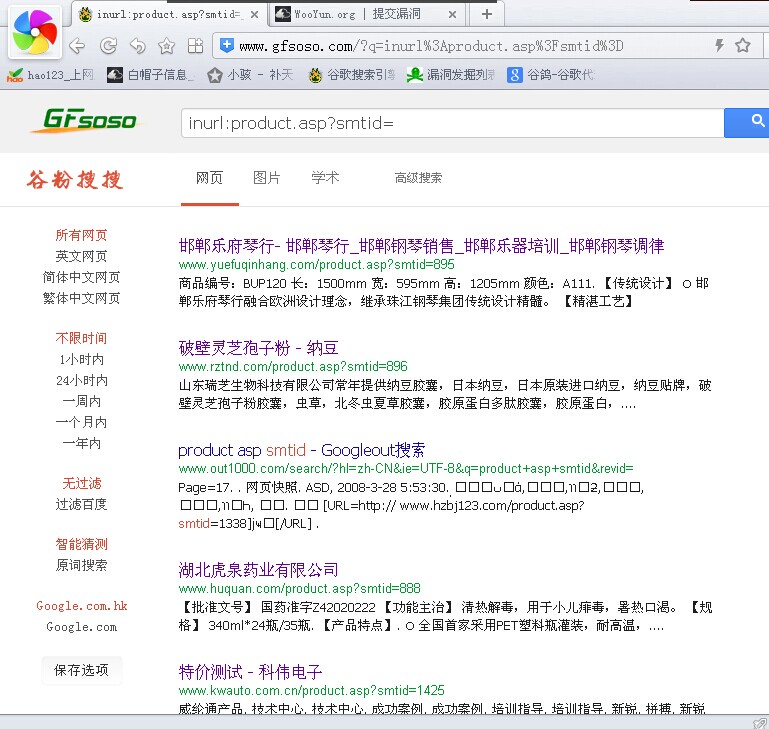Image resolution: width=769 pixels, height=729 pixels.
Task: Click the blue search magnifier button
Action: click(747, 123)
